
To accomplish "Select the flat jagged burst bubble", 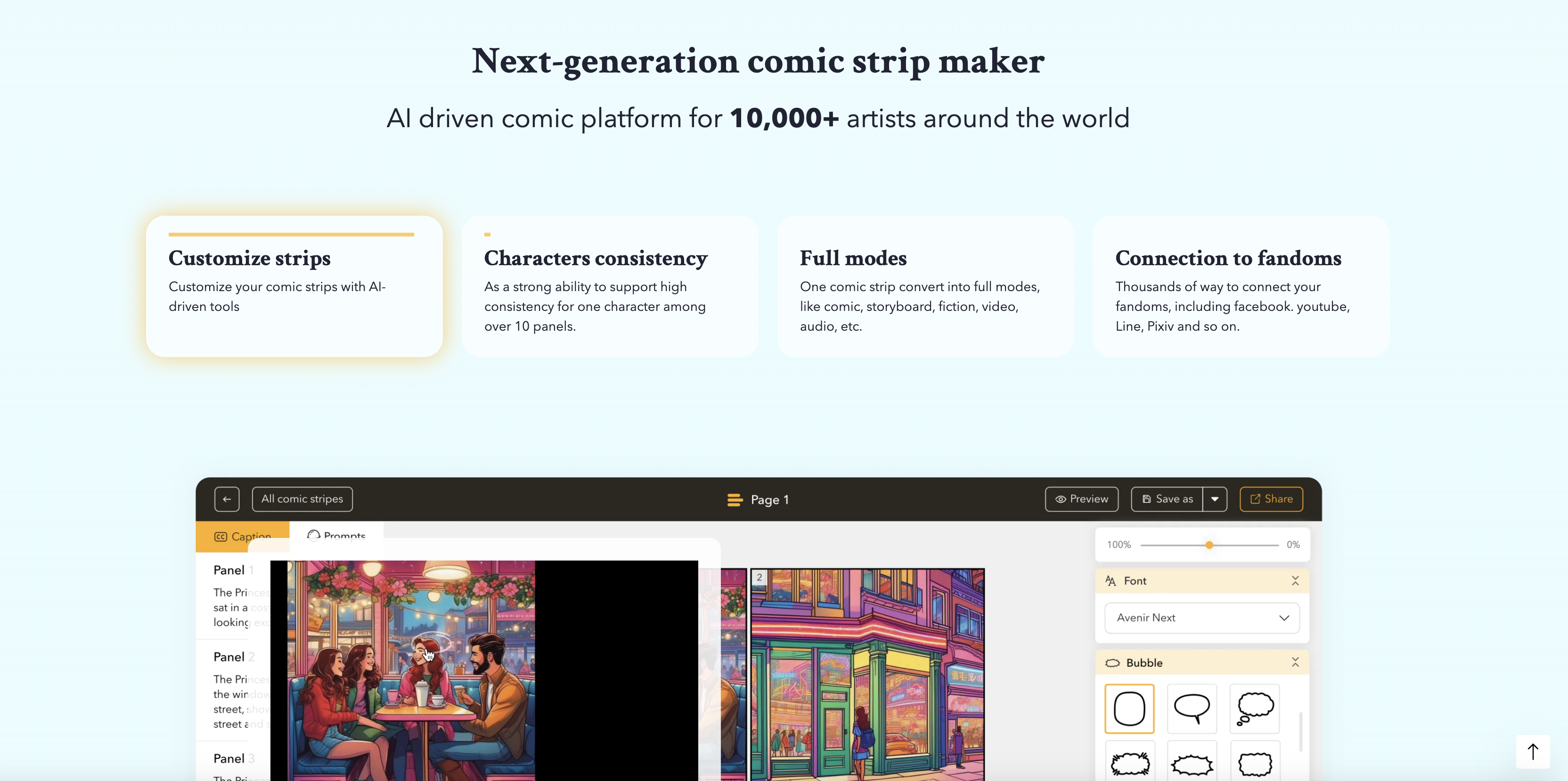I will tap(1192, 764).
